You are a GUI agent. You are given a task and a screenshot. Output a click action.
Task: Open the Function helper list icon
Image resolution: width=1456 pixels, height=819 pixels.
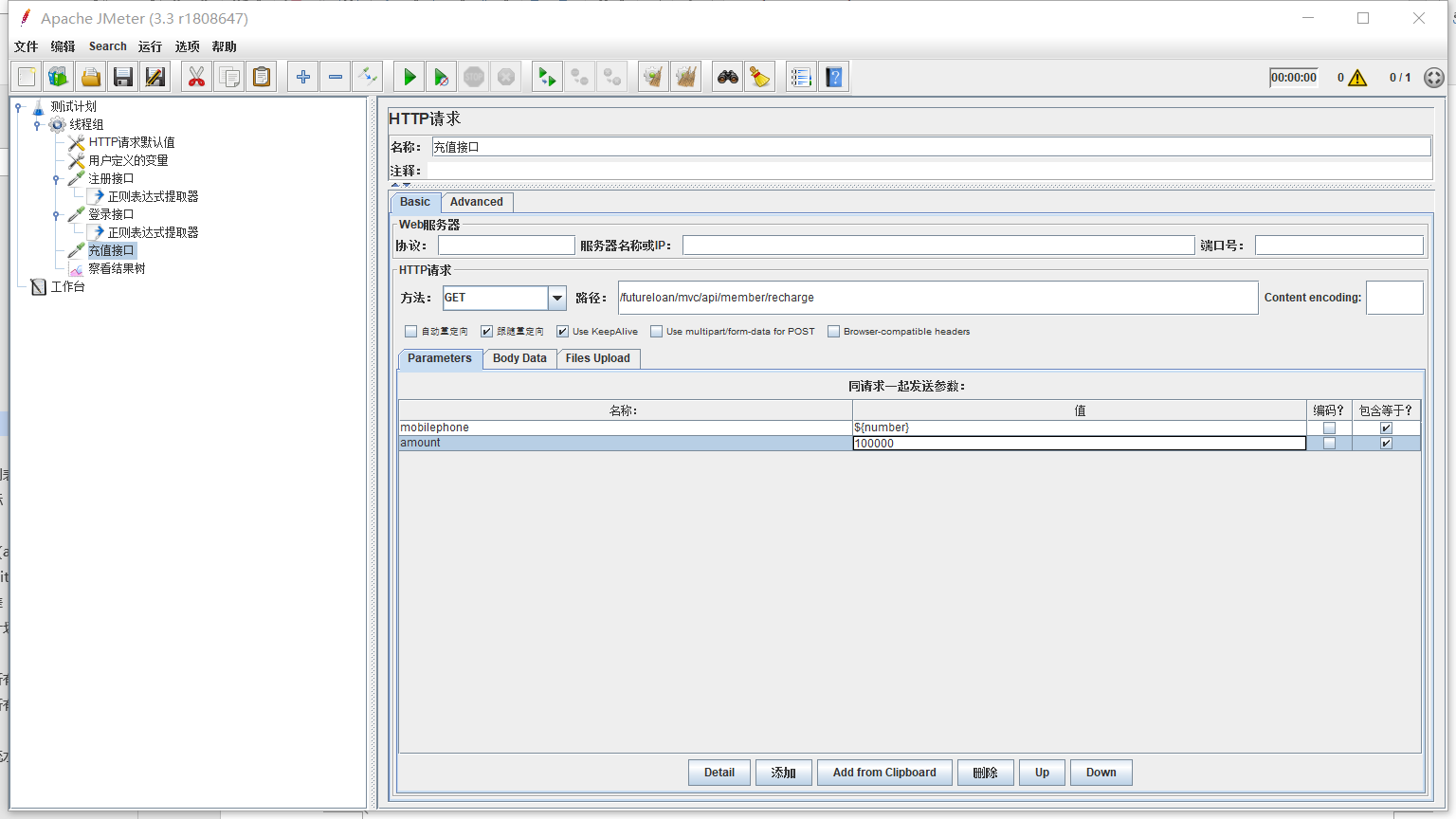tap(801, 77)
